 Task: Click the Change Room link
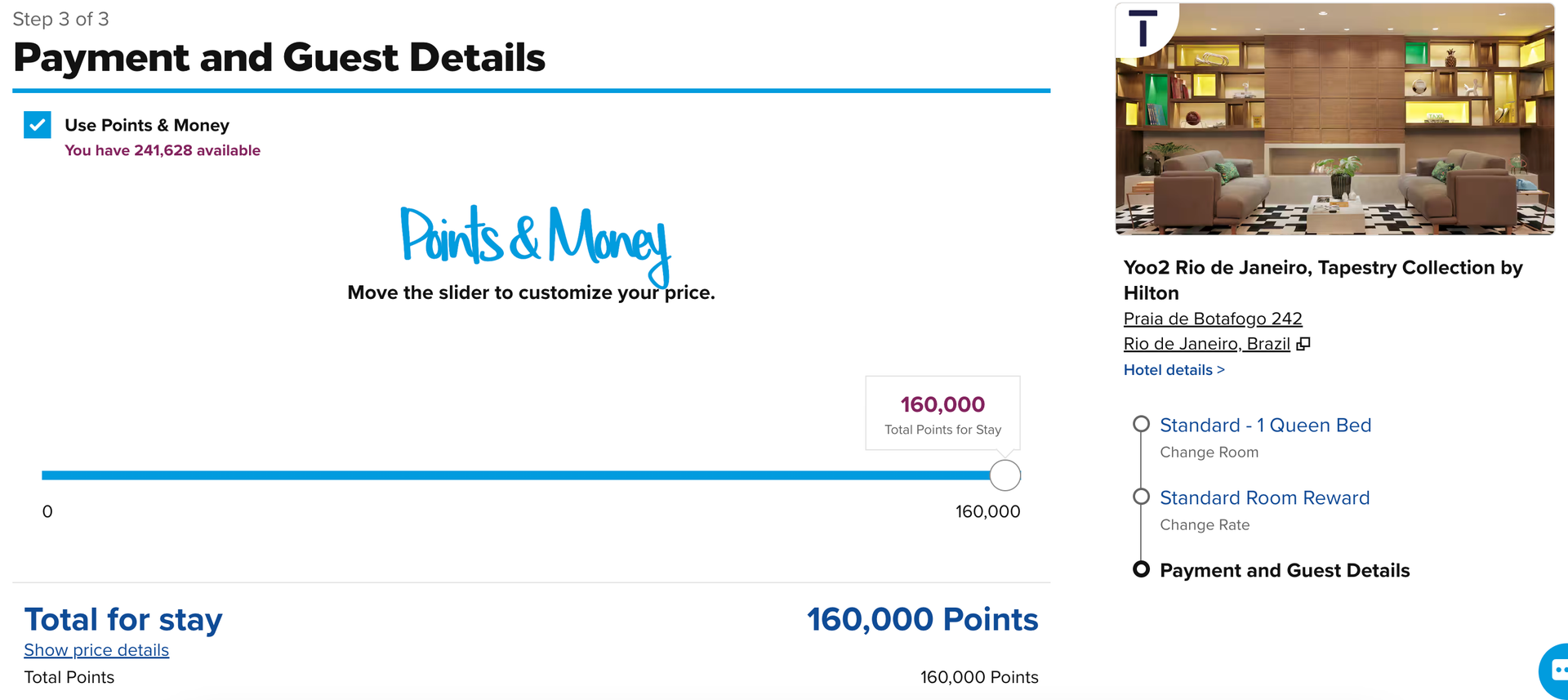(x=1209, y=452)
